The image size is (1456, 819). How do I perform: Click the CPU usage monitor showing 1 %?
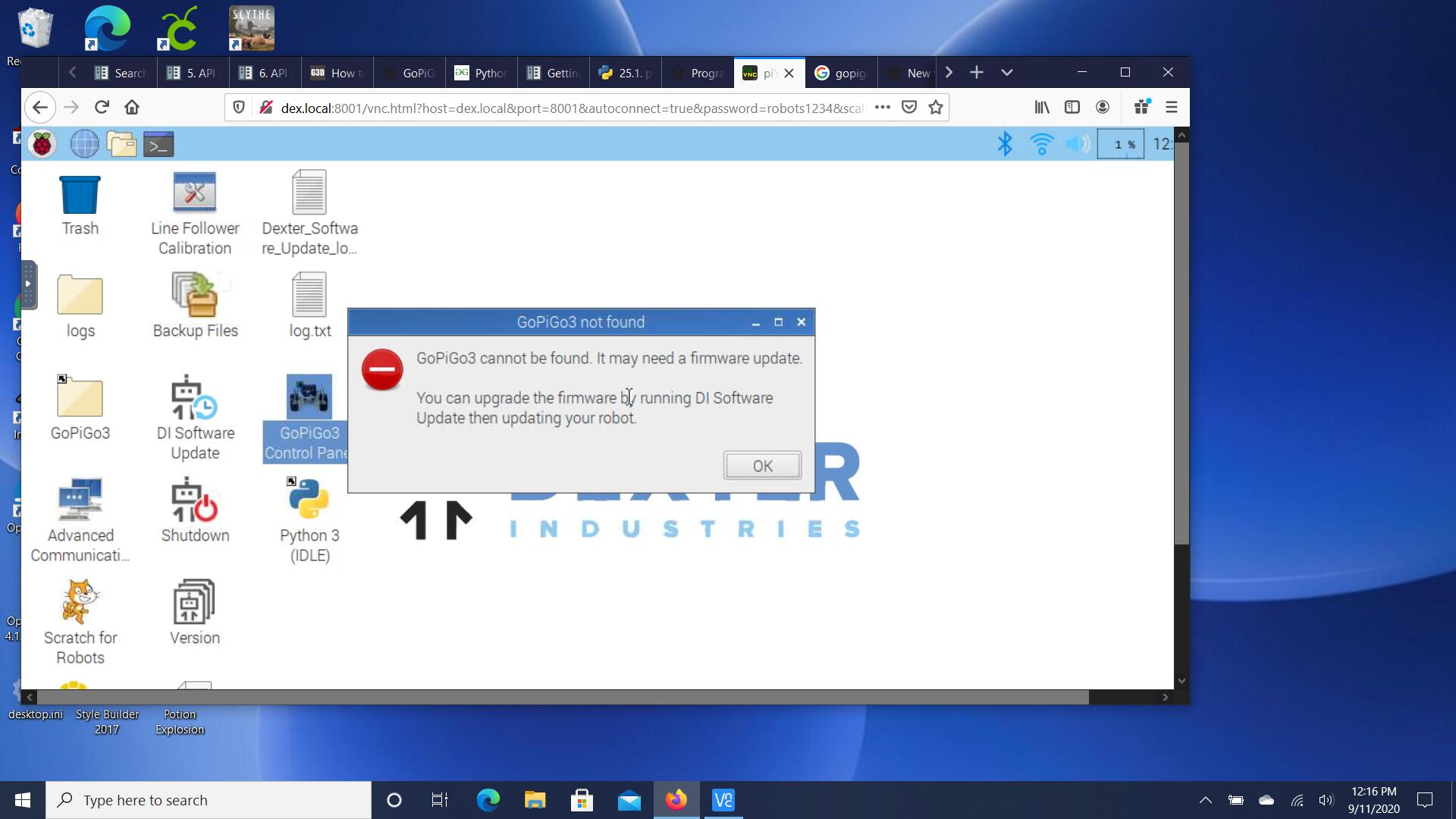pos(1121,144)
